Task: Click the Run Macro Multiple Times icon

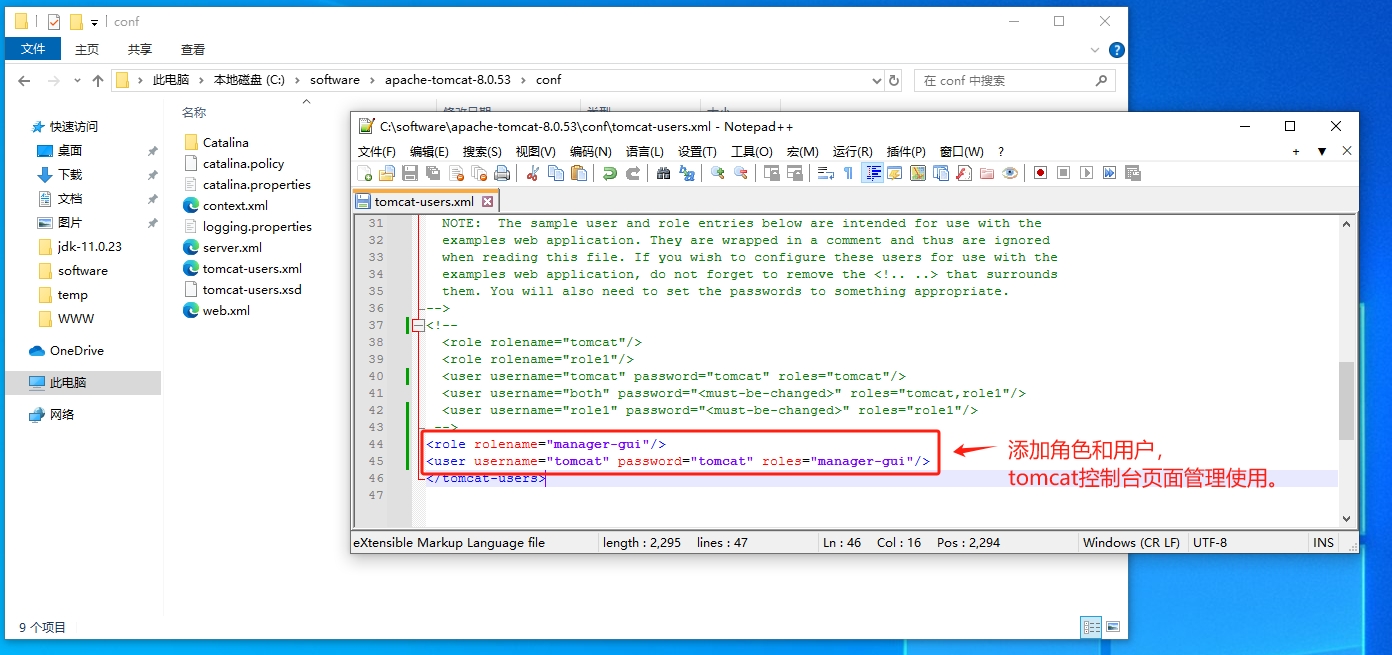Action: point(1109,173)
